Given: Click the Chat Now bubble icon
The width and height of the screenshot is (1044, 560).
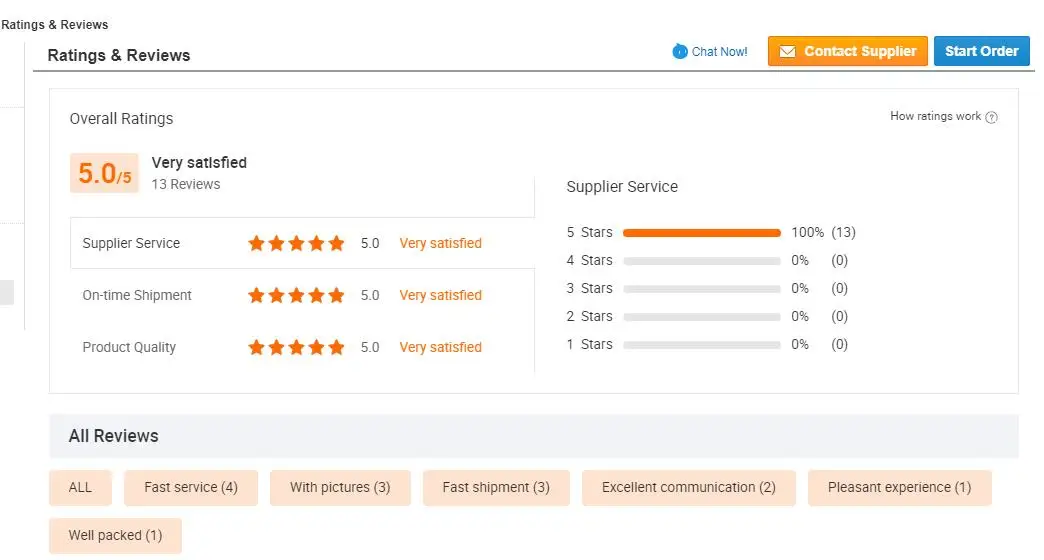Looking at the screenshot, I should tap(679, 51).
